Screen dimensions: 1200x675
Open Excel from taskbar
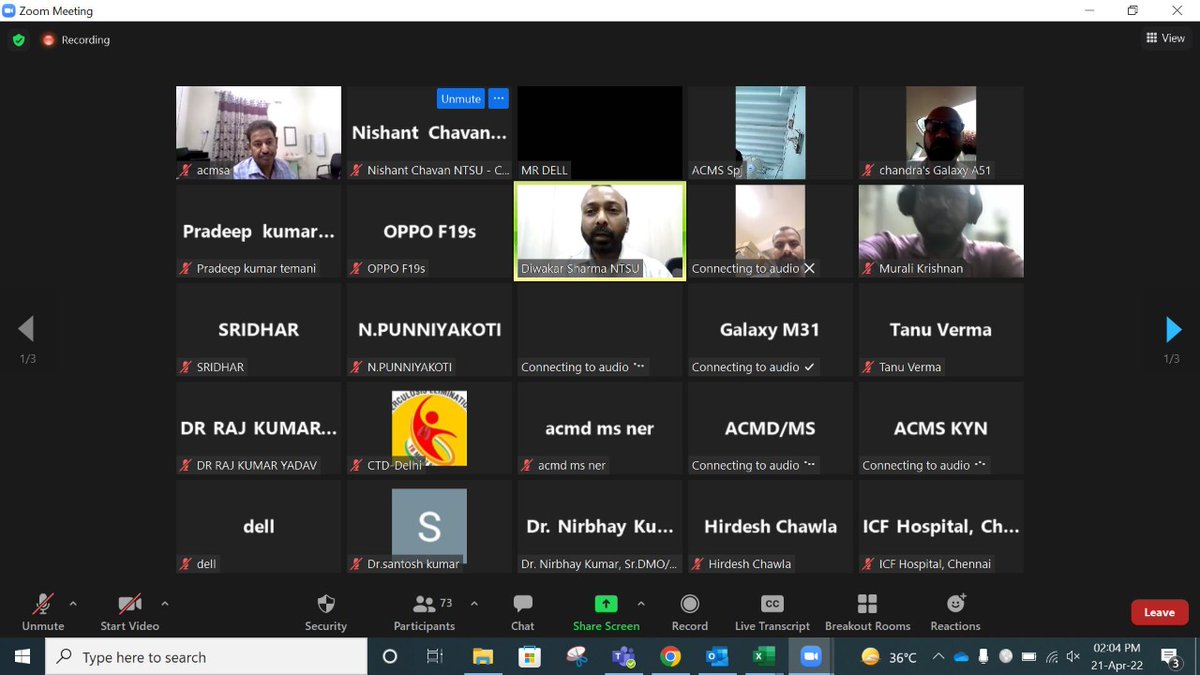coord(764,657)
